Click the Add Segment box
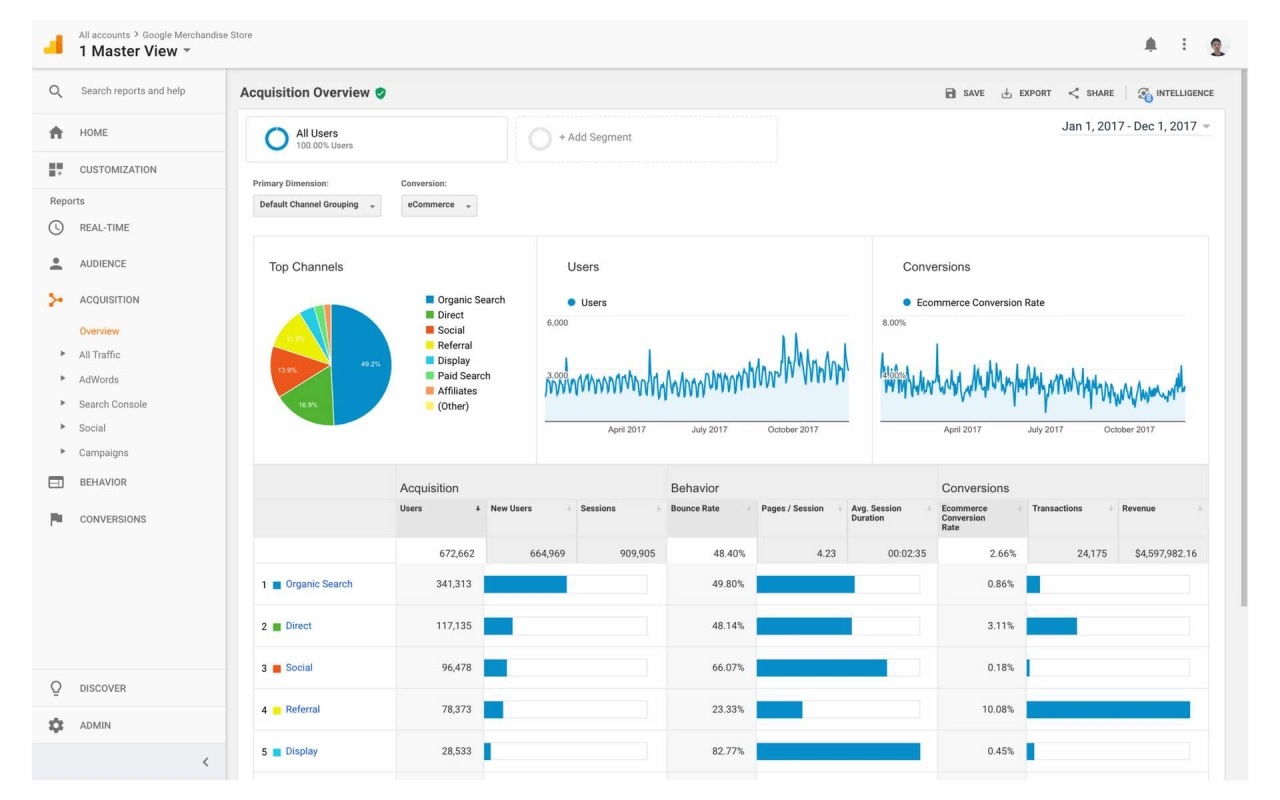 [x=646, y=139]
